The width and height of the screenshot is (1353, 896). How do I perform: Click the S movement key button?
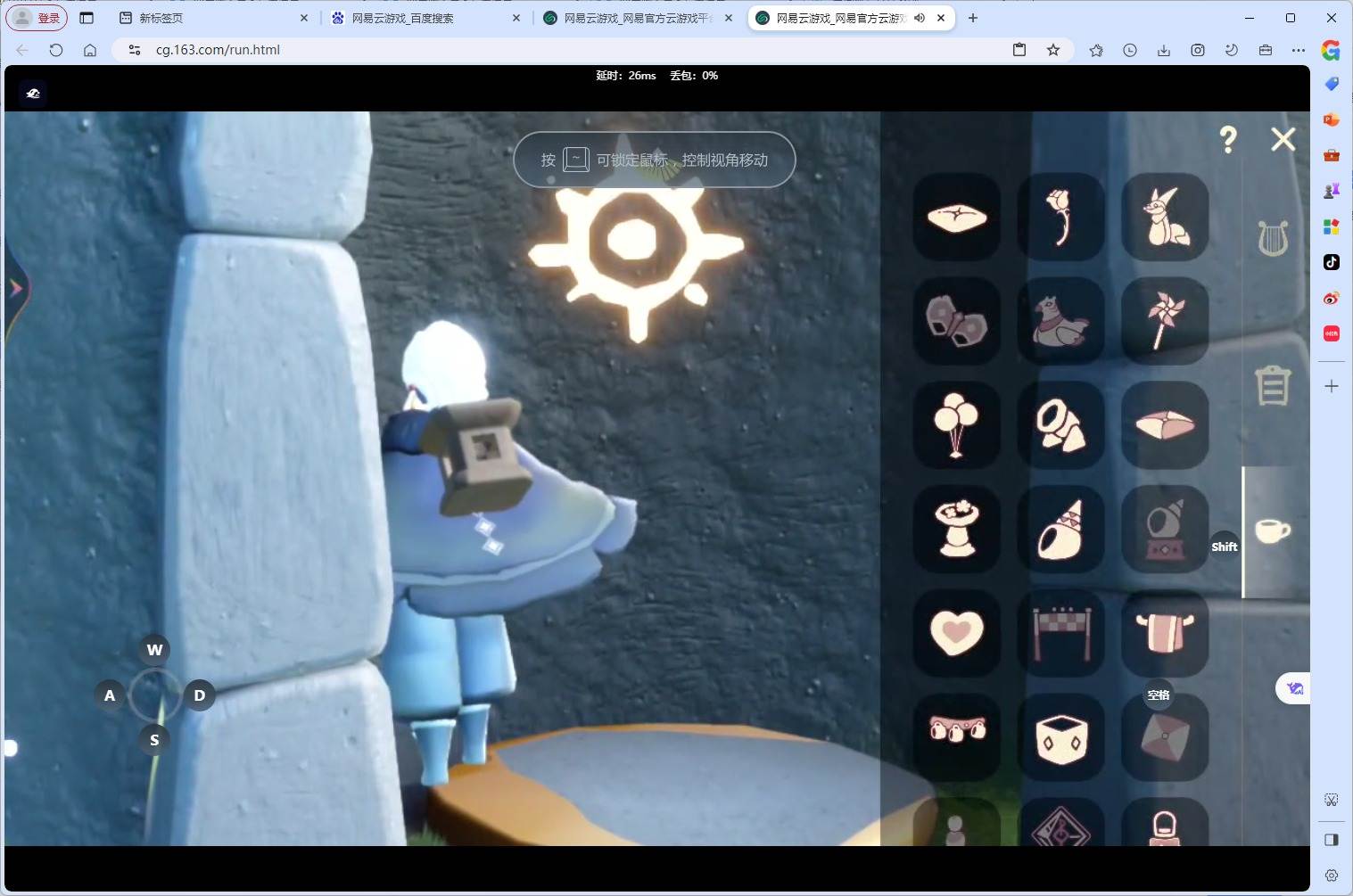[154, 740]
